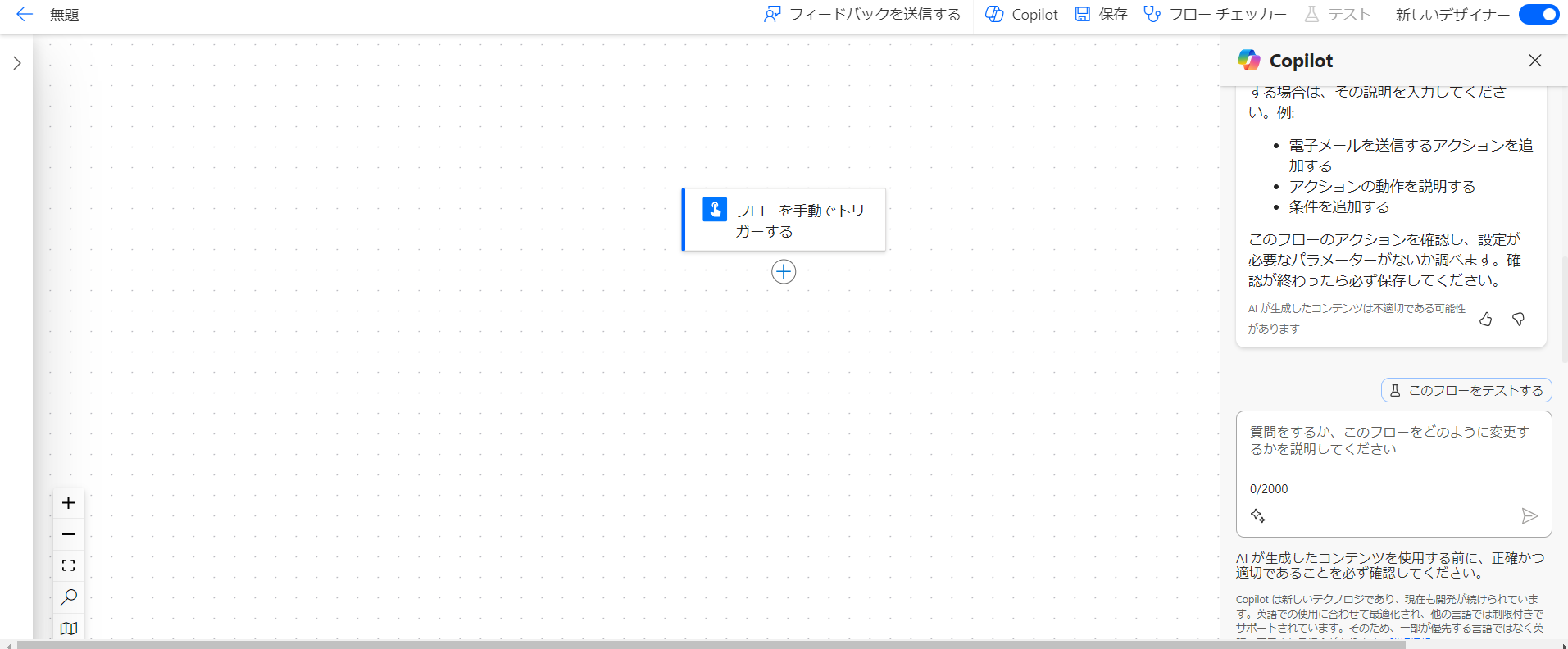Send feedback via フィードバックを送信する

pos(861,14)
